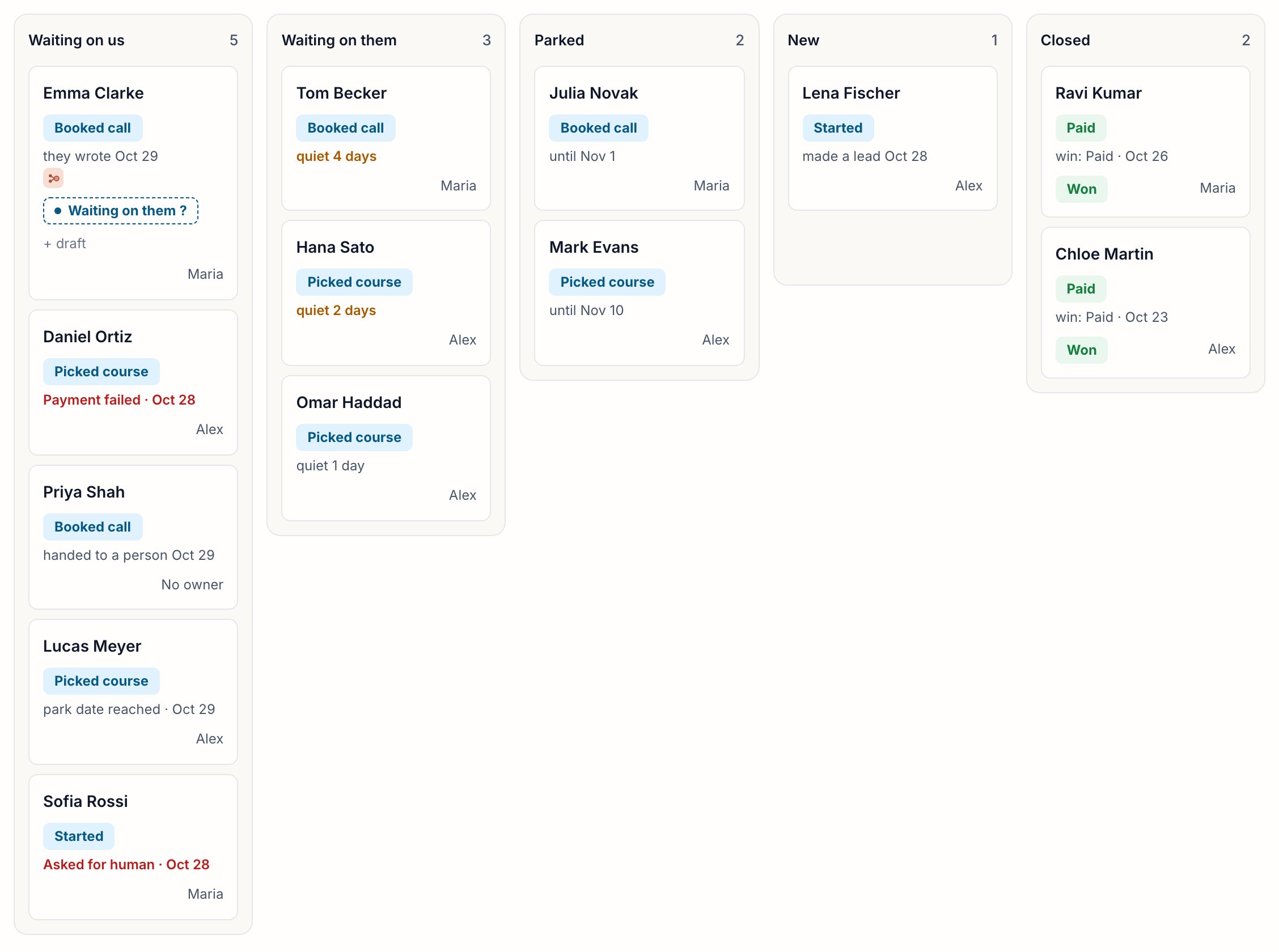
Task: Click the Won badge on Ravi Kumar
Action: [1082, 189]
